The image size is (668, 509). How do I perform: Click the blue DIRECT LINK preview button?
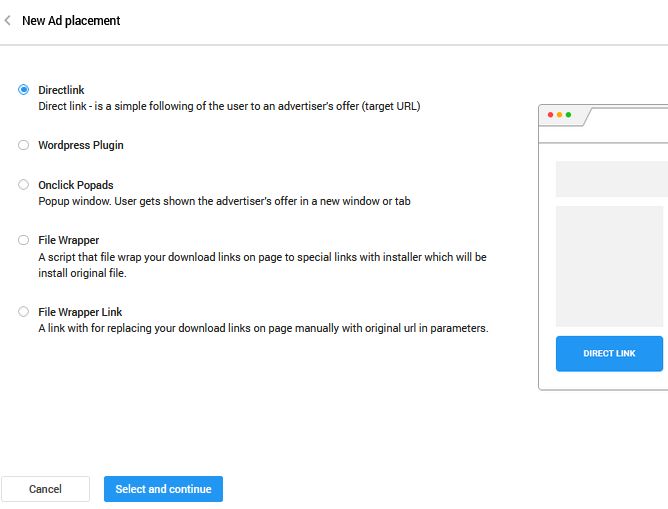coord(609,354)
